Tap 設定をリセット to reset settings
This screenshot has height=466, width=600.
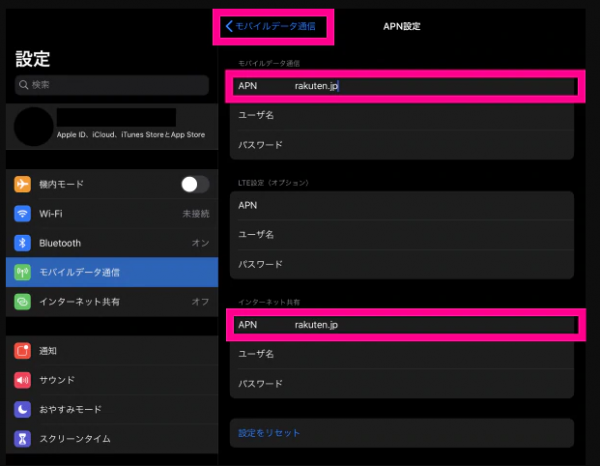point(402,433)
